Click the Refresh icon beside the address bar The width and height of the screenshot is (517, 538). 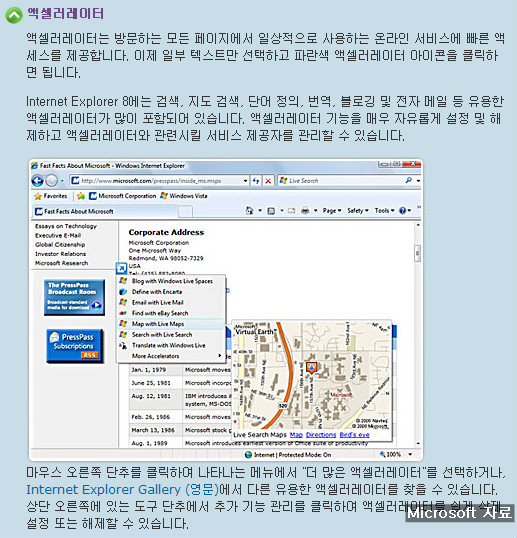pos(256,180)
